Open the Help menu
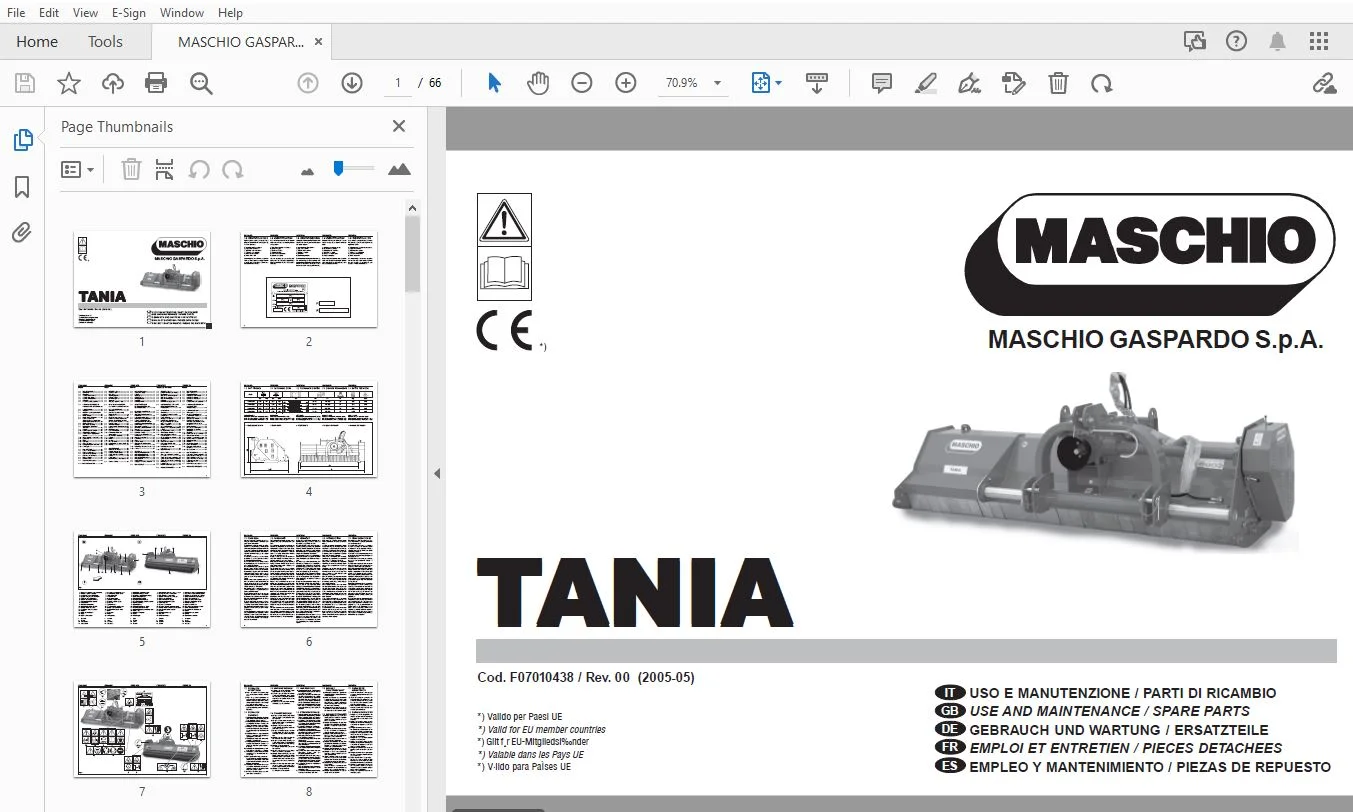 click(x=230, y=13)
